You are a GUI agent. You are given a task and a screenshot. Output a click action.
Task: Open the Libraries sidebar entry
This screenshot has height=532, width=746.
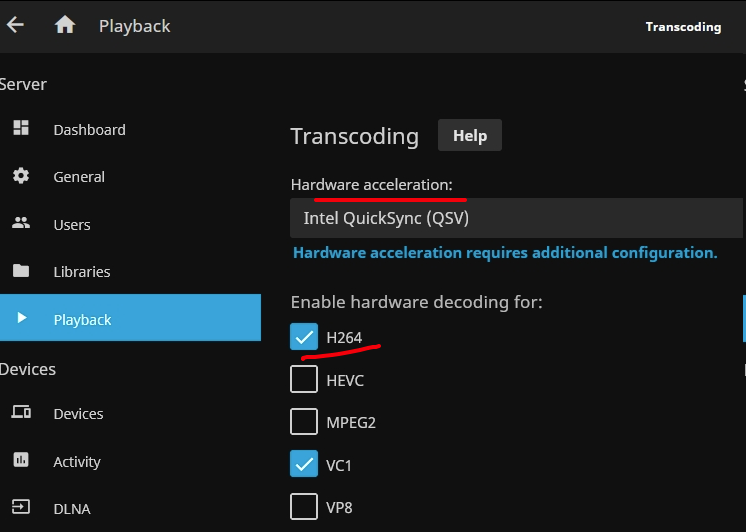tap(81, 271)
